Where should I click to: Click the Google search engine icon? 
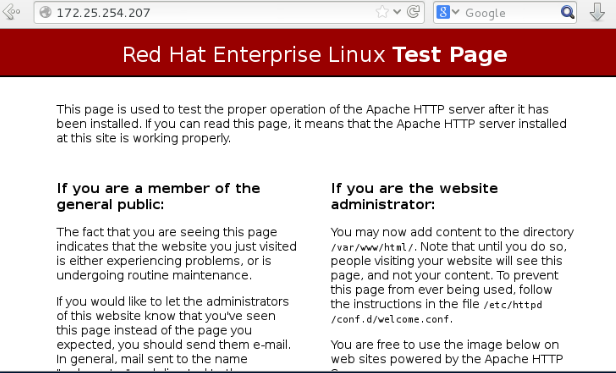[x=443, y=12]
